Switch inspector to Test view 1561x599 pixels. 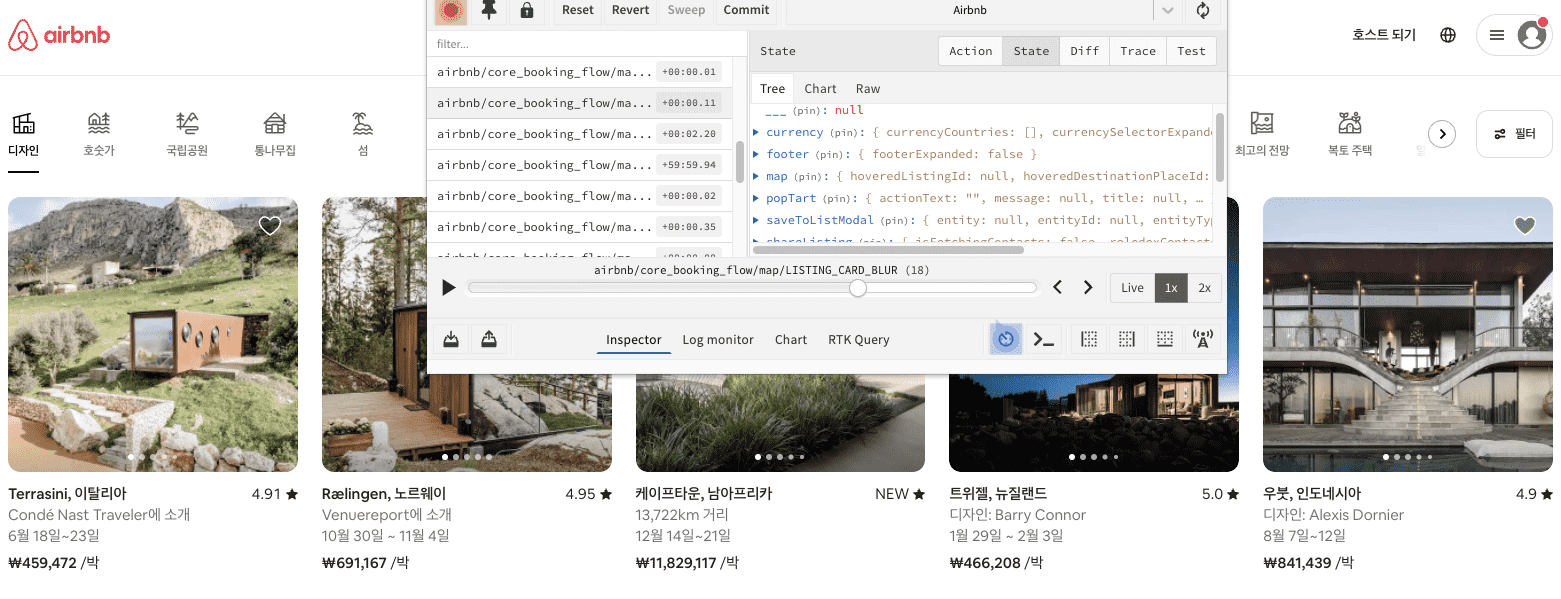(x=1192, y=51)
